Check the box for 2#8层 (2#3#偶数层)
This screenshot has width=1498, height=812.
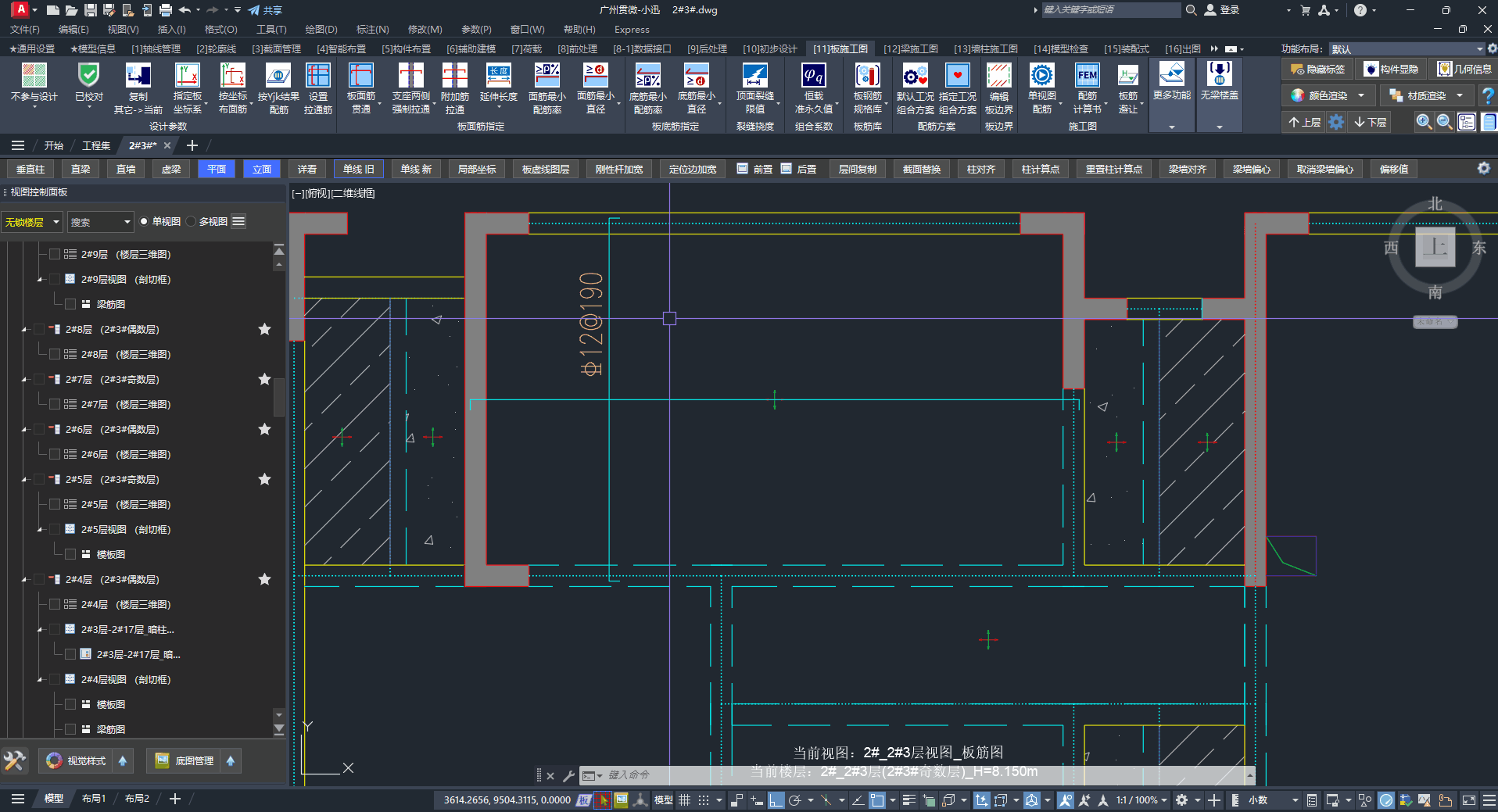[x=39, y=329]
